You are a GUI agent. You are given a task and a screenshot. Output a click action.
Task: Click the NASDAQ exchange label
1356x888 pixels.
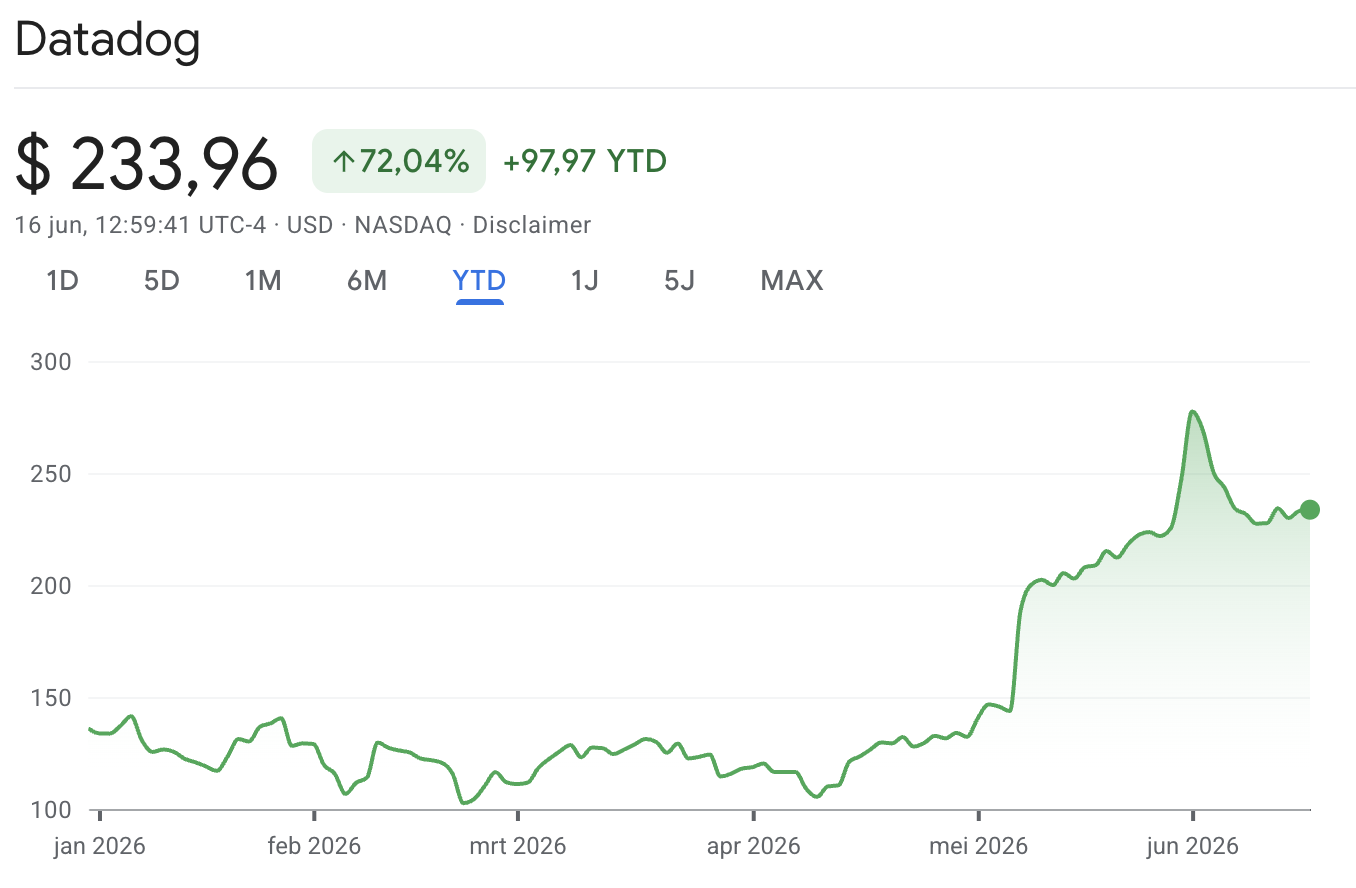[403, 225]
